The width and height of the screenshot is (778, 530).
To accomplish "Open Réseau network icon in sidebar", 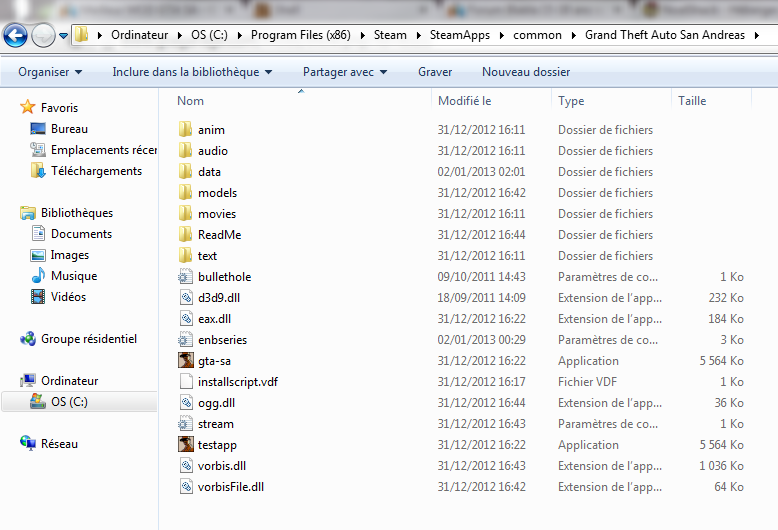I will 28,443.
